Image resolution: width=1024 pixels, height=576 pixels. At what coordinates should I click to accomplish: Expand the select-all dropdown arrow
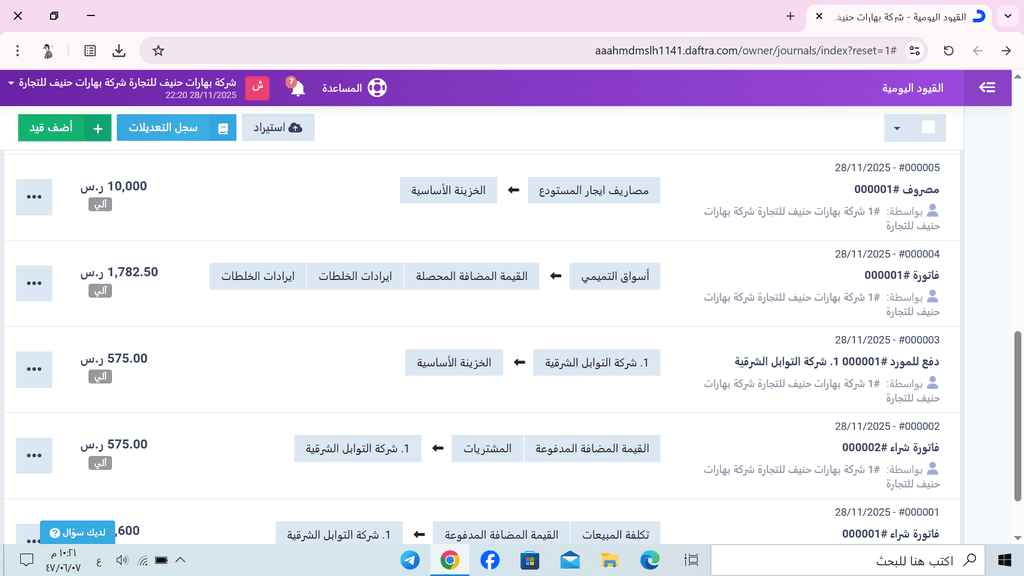point(897,128)
